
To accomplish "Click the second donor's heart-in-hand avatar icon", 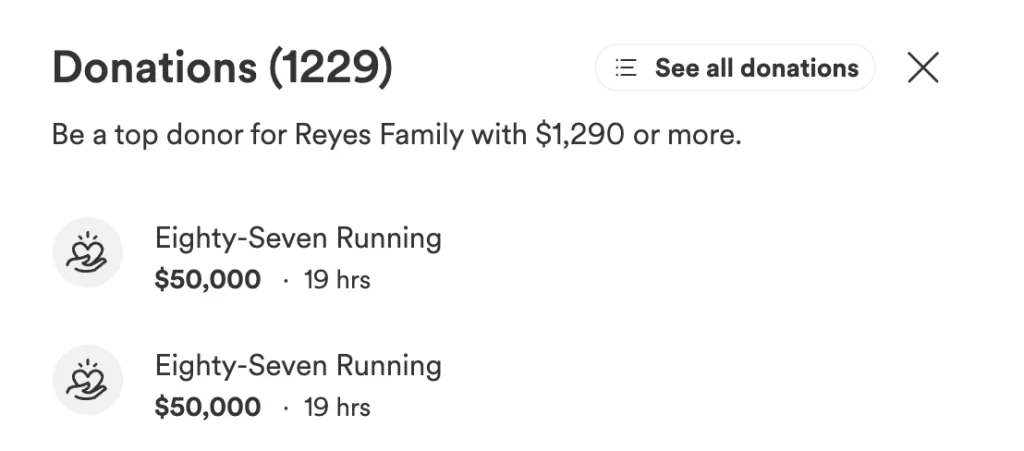I will pyautogui.click(x=87, y=380).
